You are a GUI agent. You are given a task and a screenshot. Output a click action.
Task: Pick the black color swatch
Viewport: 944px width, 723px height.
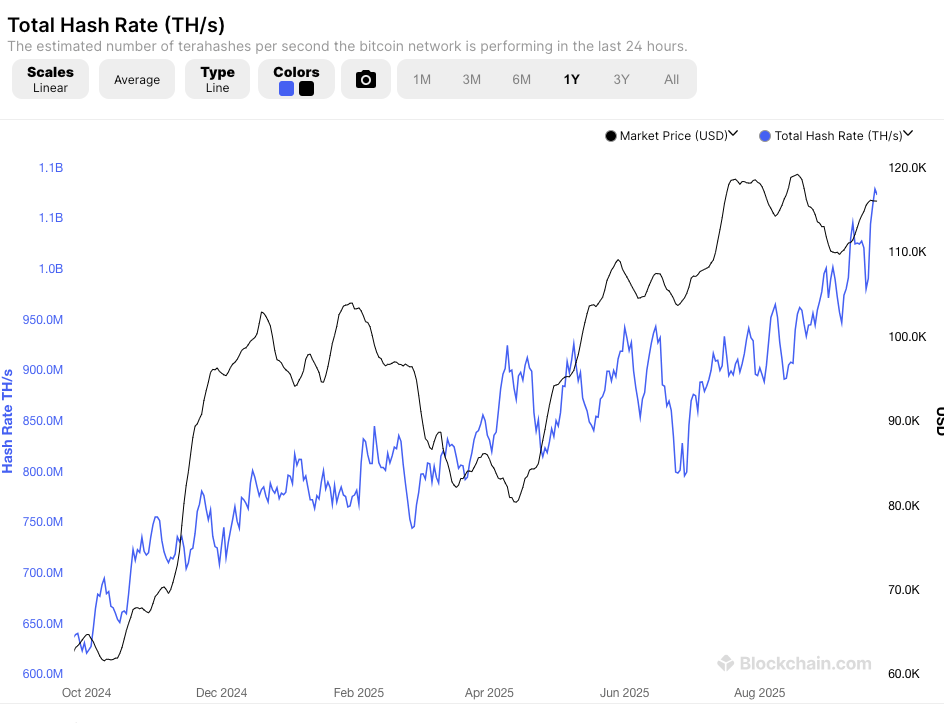point(306,88)
